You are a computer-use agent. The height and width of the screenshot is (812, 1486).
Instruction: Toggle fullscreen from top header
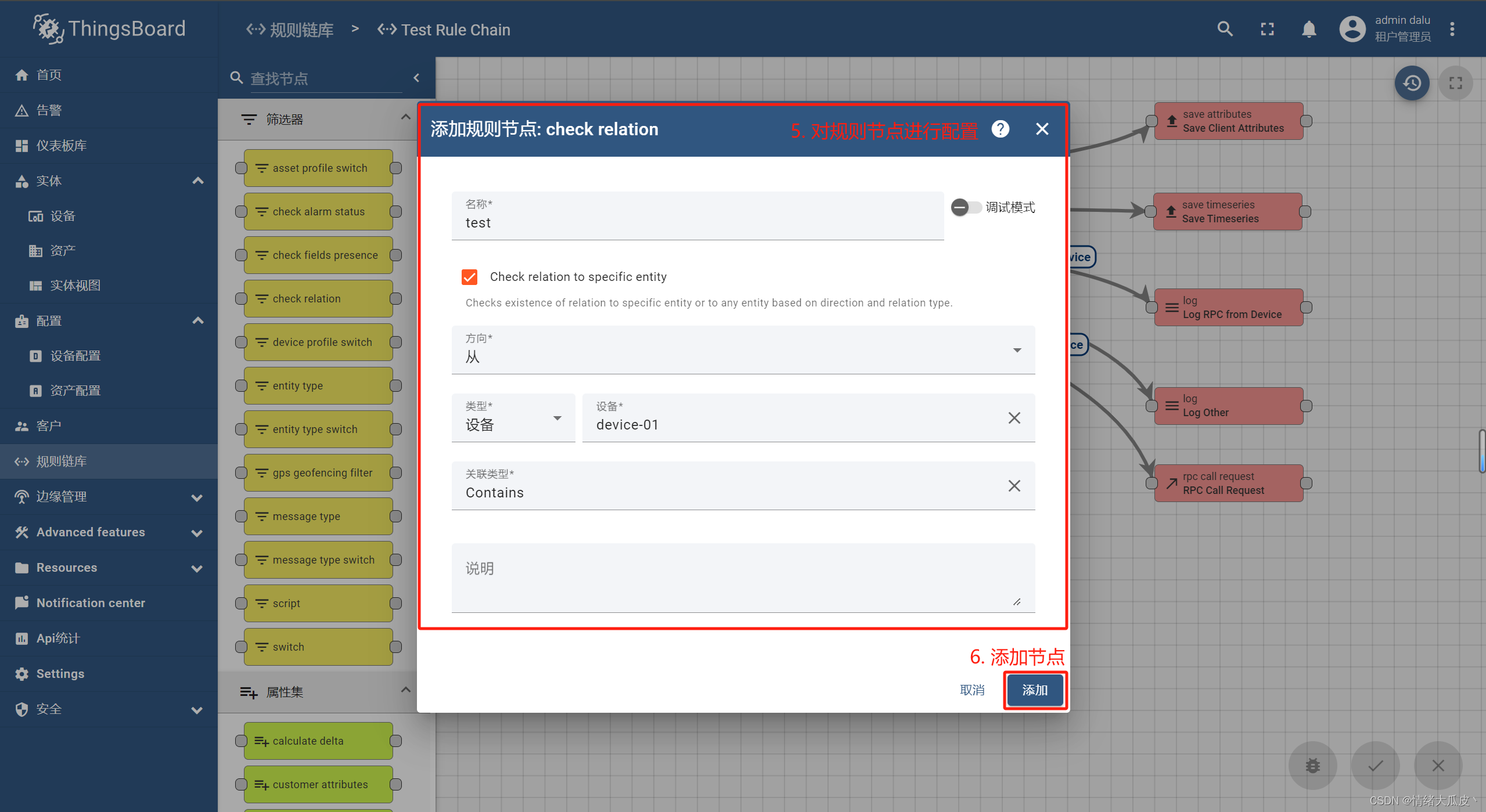click(1267, 29)
